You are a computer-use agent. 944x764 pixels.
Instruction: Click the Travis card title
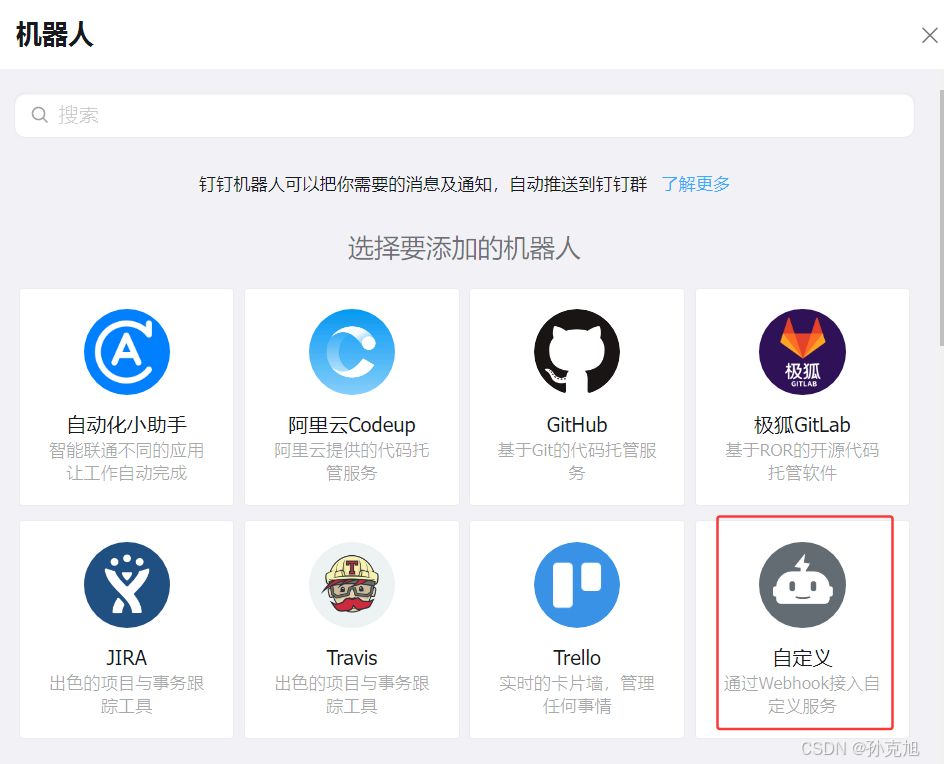tap(352, 658)
